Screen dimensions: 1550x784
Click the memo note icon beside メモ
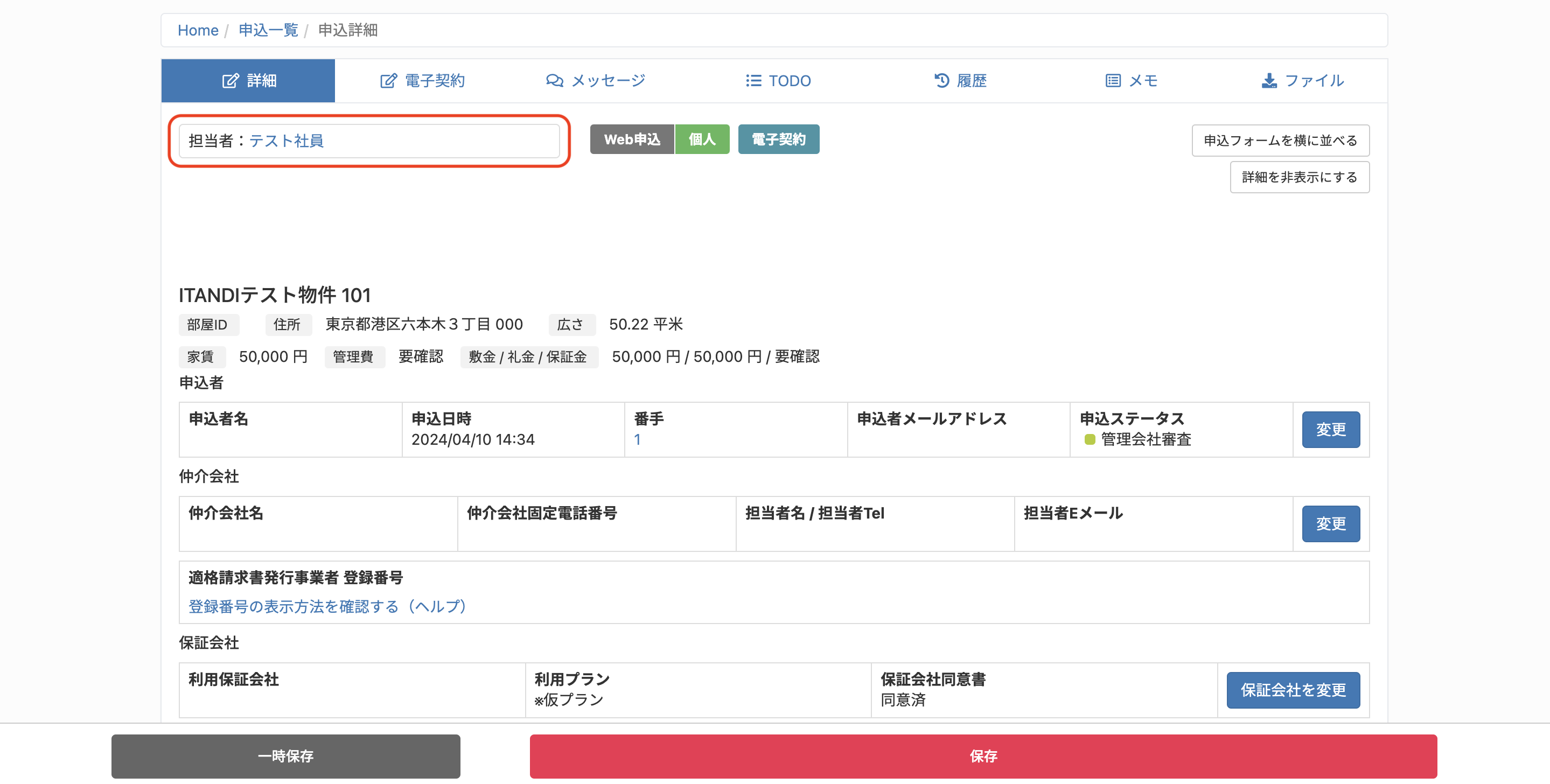point(1113,81)
